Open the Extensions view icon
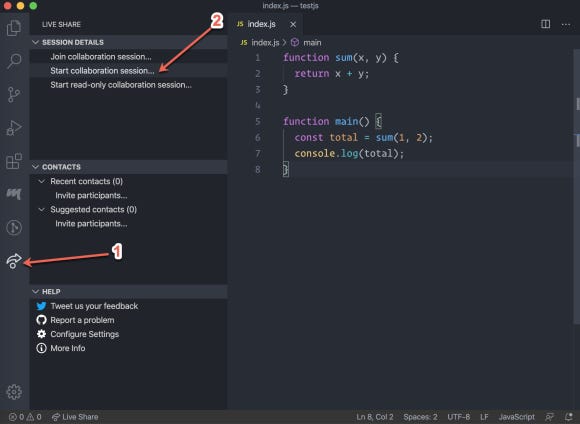The height and width of the screenshot is (424, 580). [x=14, y=161]
